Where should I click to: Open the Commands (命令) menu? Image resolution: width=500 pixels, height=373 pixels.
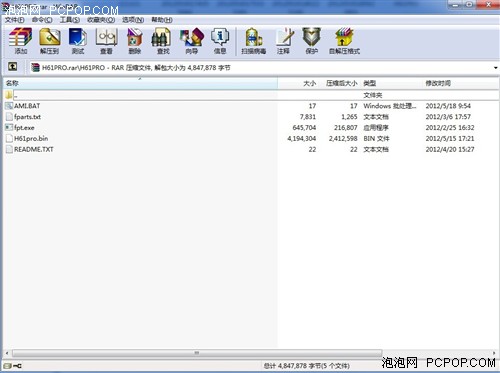tap(42, 20)
